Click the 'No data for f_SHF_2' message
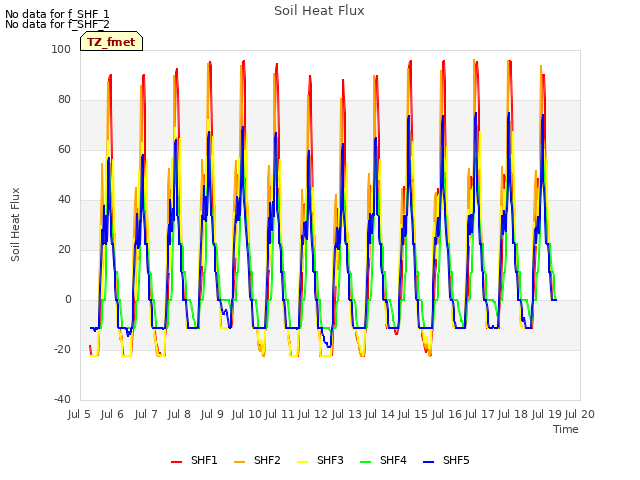 point(57,24)
